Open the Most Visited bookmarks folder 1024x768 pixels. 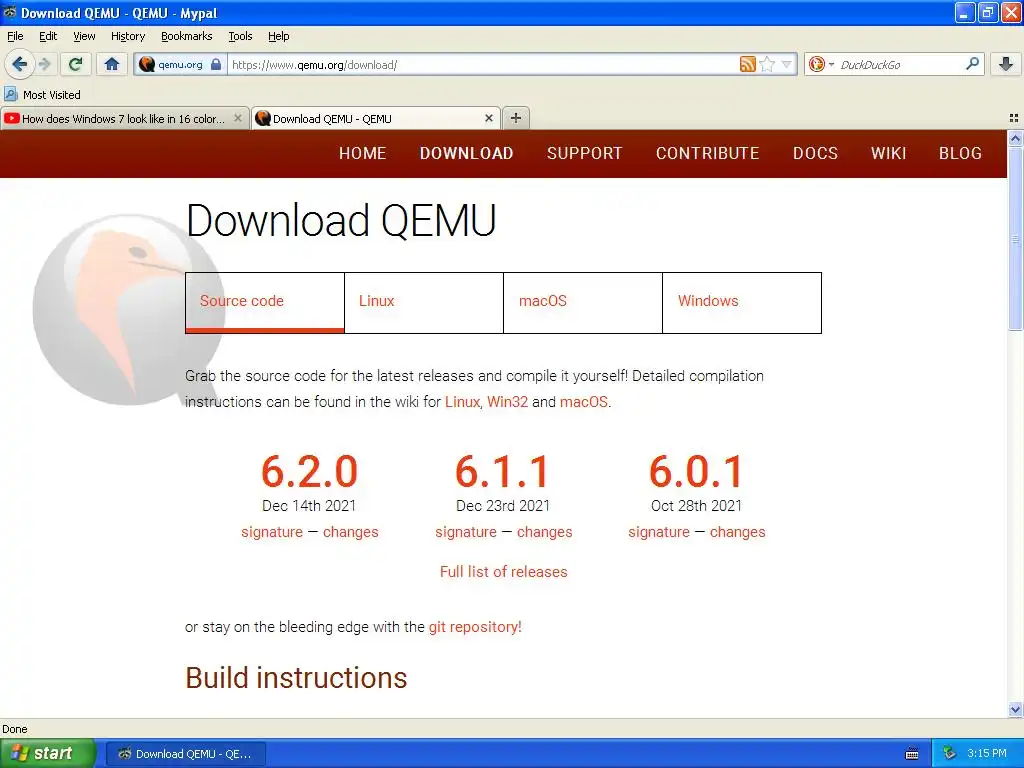pyautogui.click(x=43, y=95)
